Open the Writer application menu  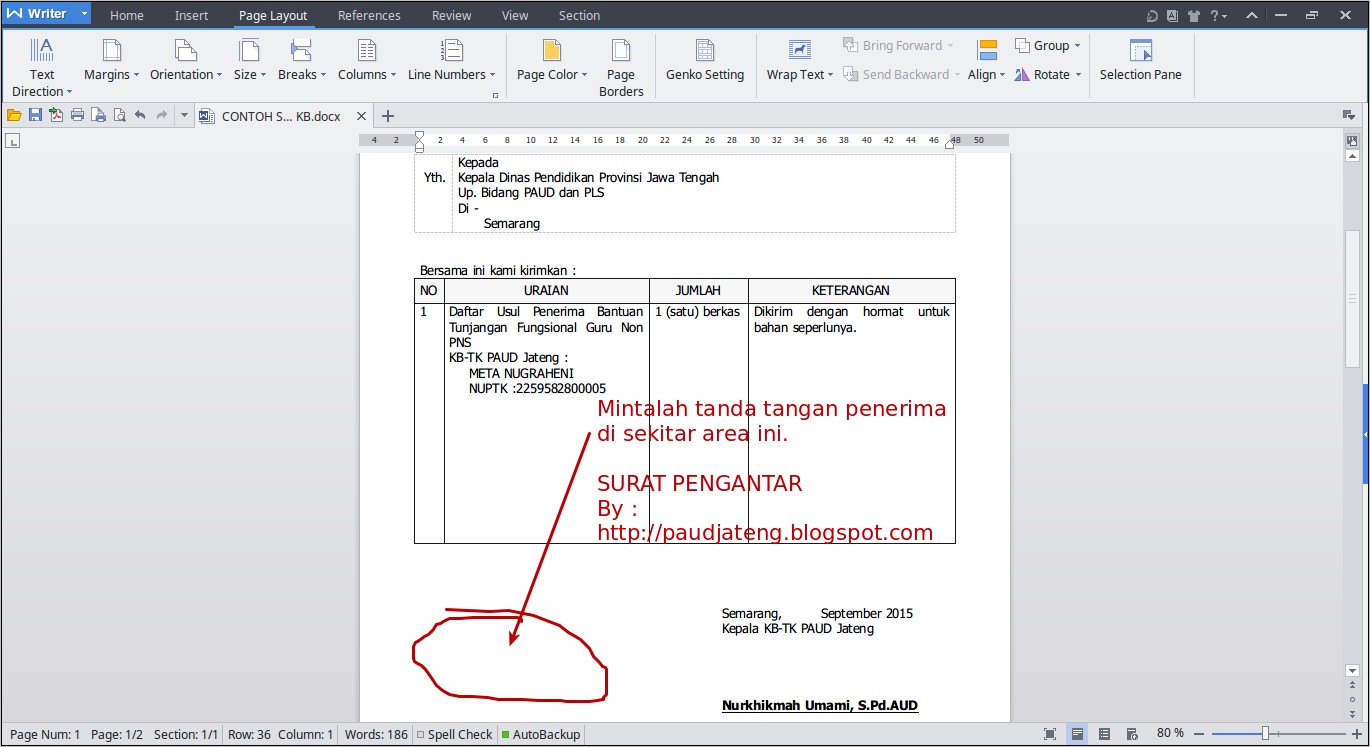click(x=46, y=14)
